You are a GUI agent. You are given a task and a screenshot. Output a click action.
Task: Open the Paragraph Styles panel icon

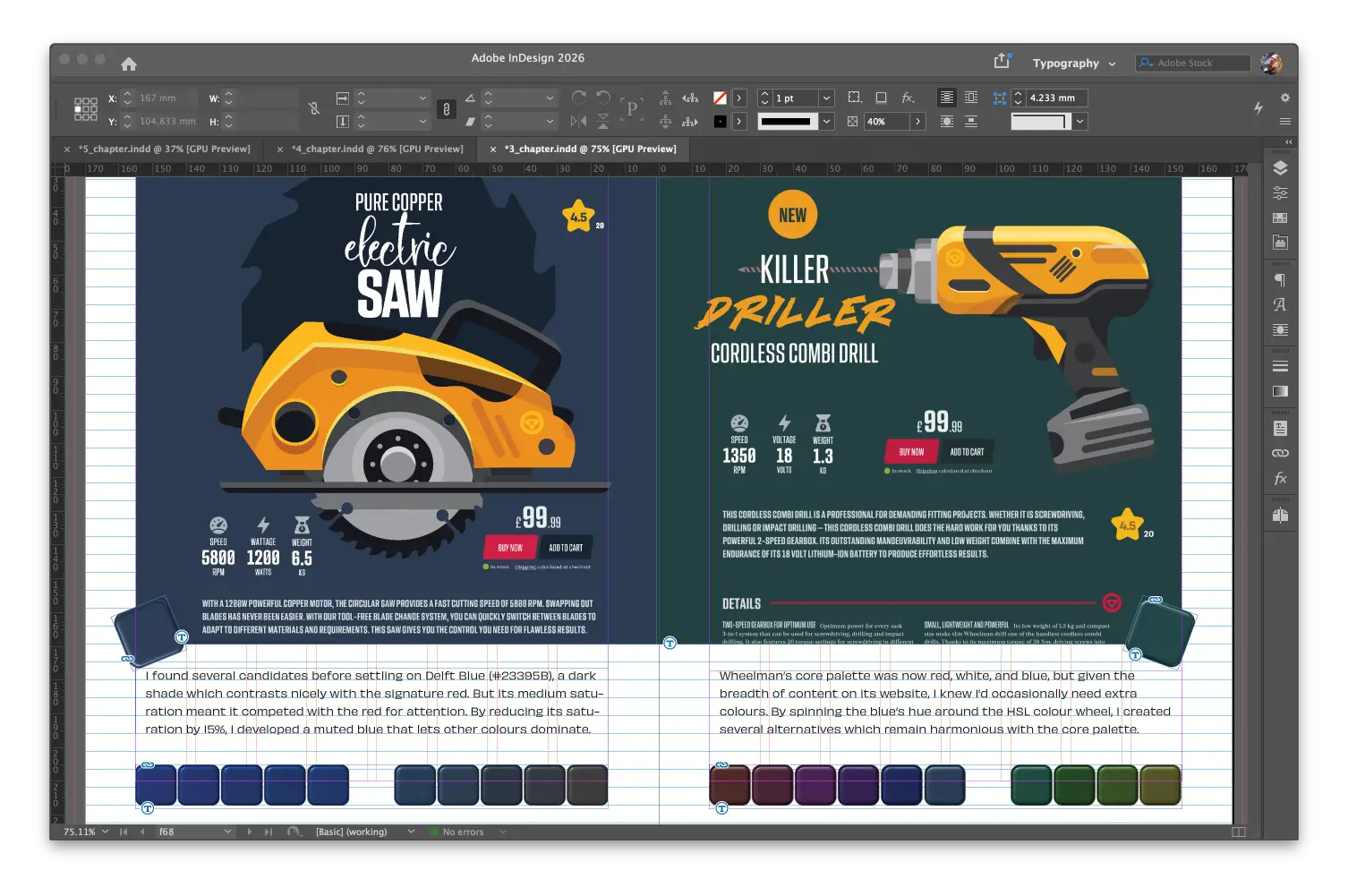coord(1280,280)
